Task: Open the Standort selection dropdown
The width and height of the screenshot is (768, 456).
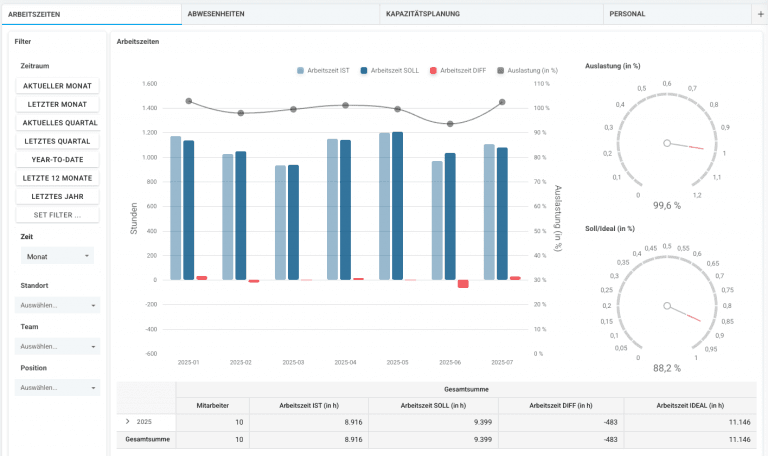Action: (x=57, y=305)
